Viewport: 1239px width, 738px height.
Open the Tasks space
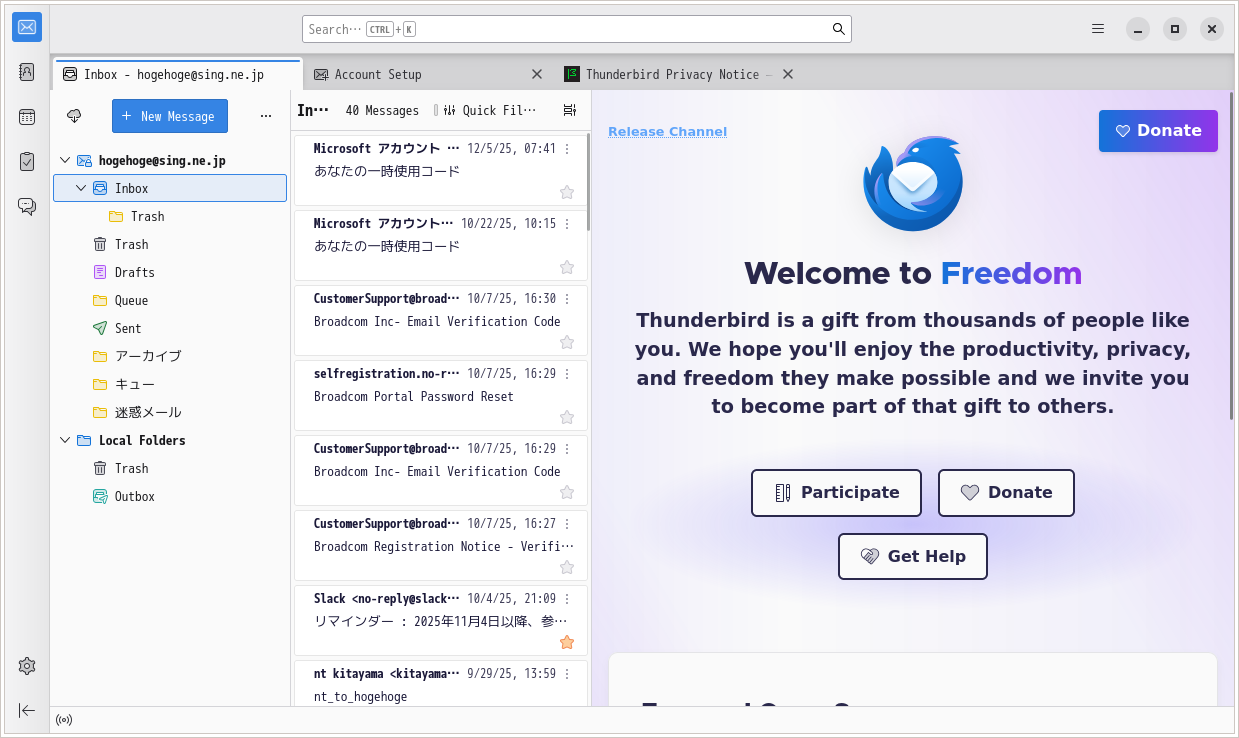click(27, 161)
